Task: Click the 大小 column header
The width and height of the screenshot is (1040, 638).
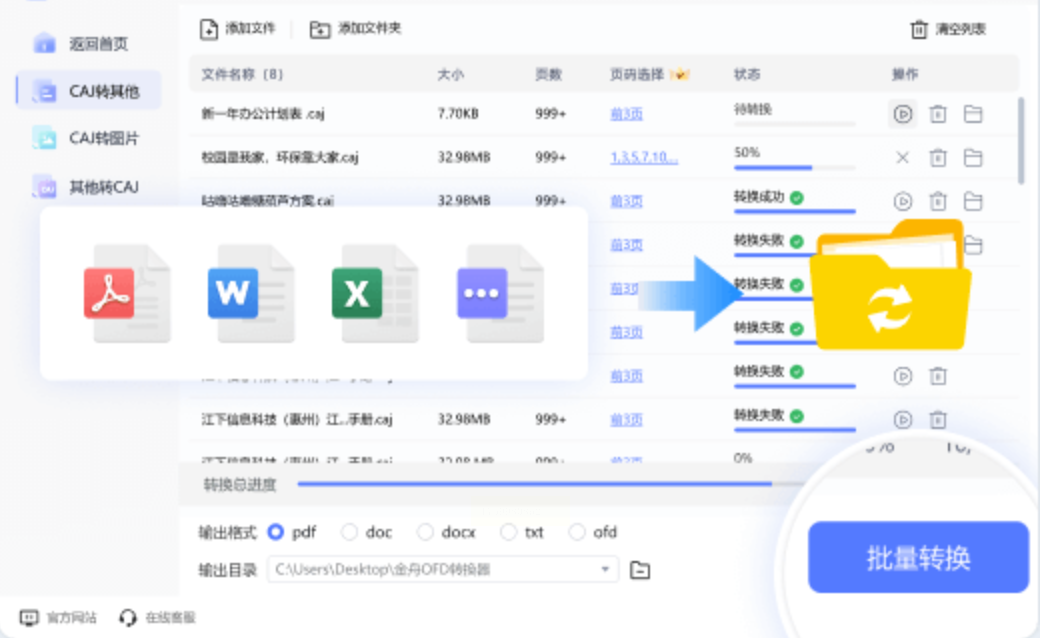Action: click(450, 74)
